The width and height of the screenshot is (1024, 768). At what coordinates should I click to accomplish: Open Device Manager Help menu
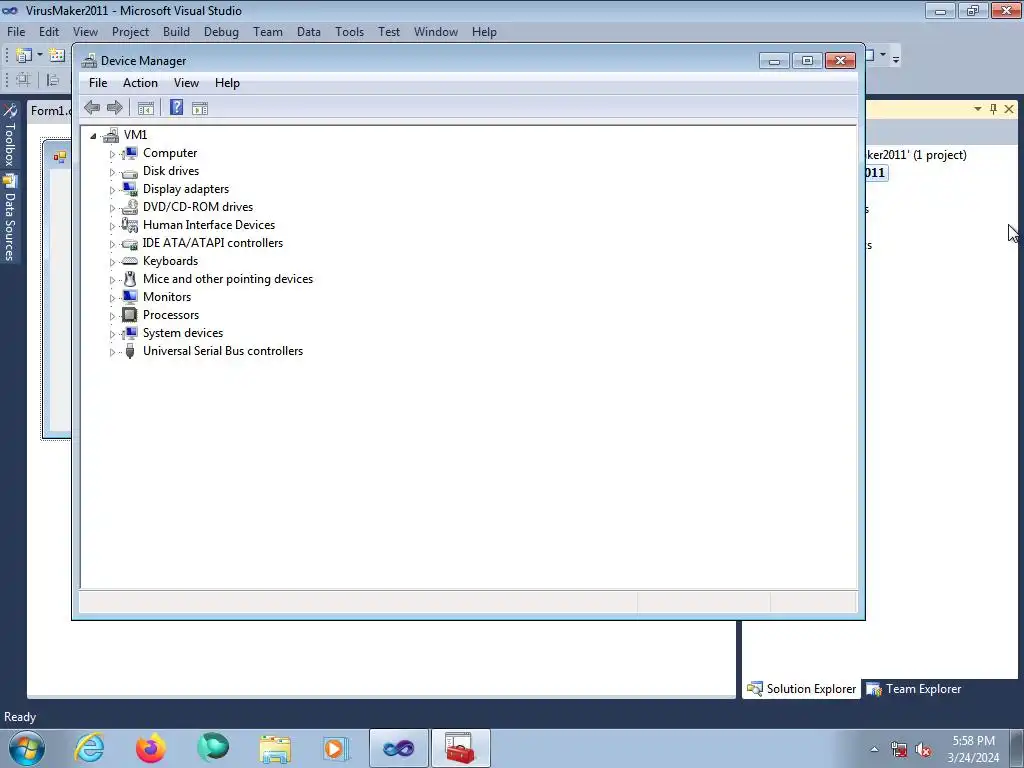click(227, 83)
